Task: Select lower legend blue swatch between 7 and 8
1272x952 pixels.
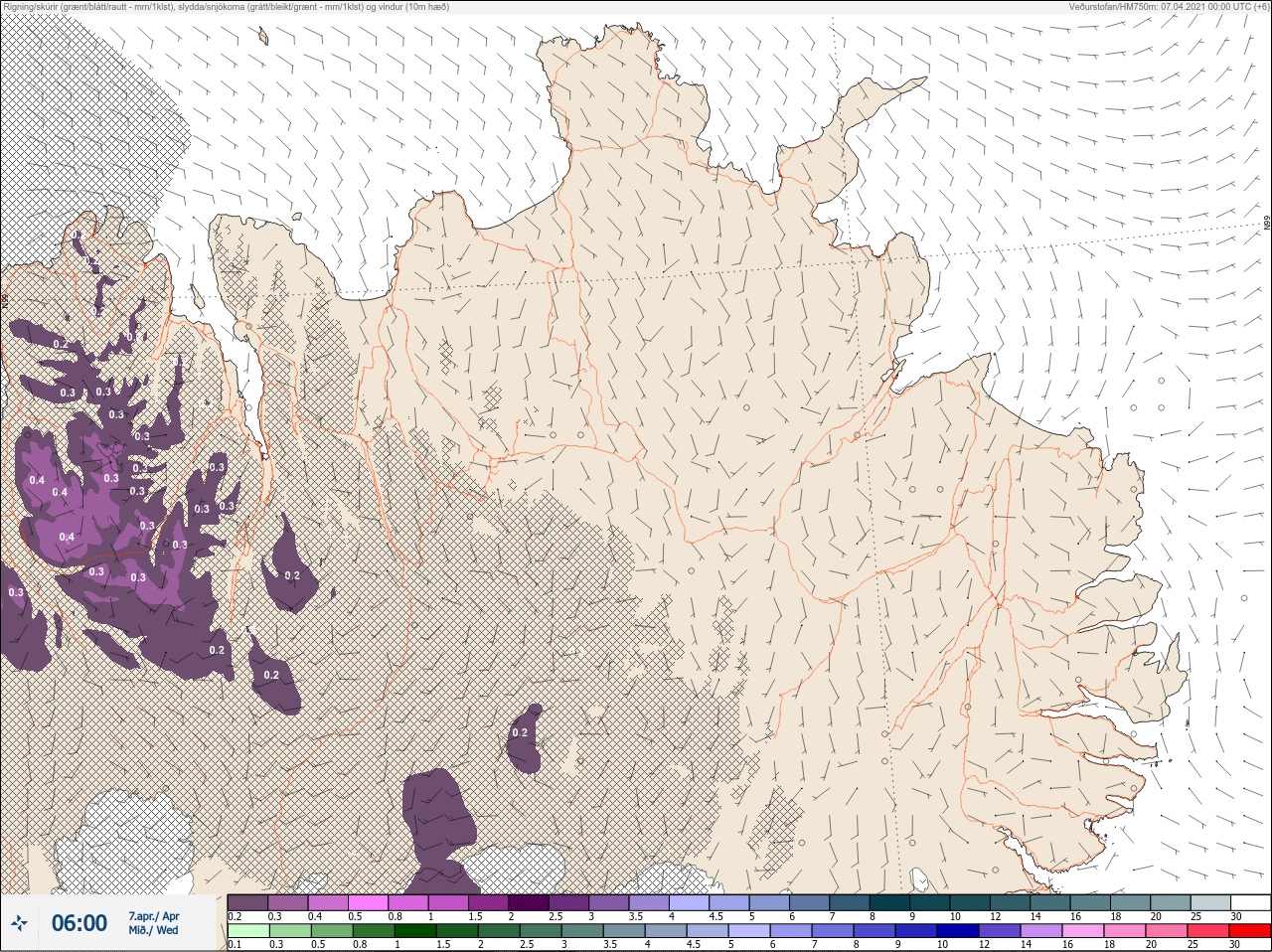Action: click(834, 932)
